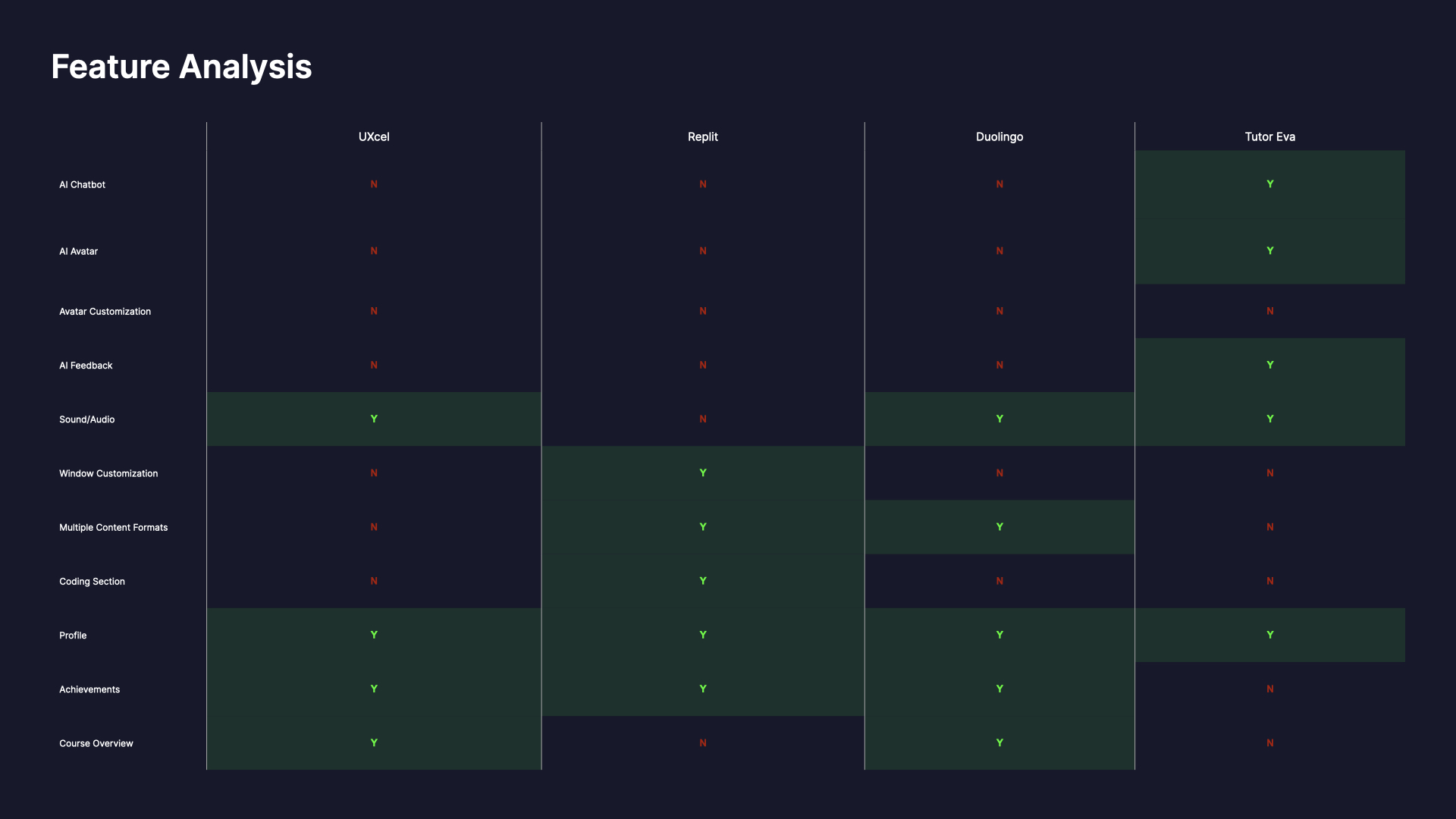This screenshot has width=1456, height=819.
Task: Select UXcel's N for Multiple Content Formats
Action: click(x=374, y=526)
